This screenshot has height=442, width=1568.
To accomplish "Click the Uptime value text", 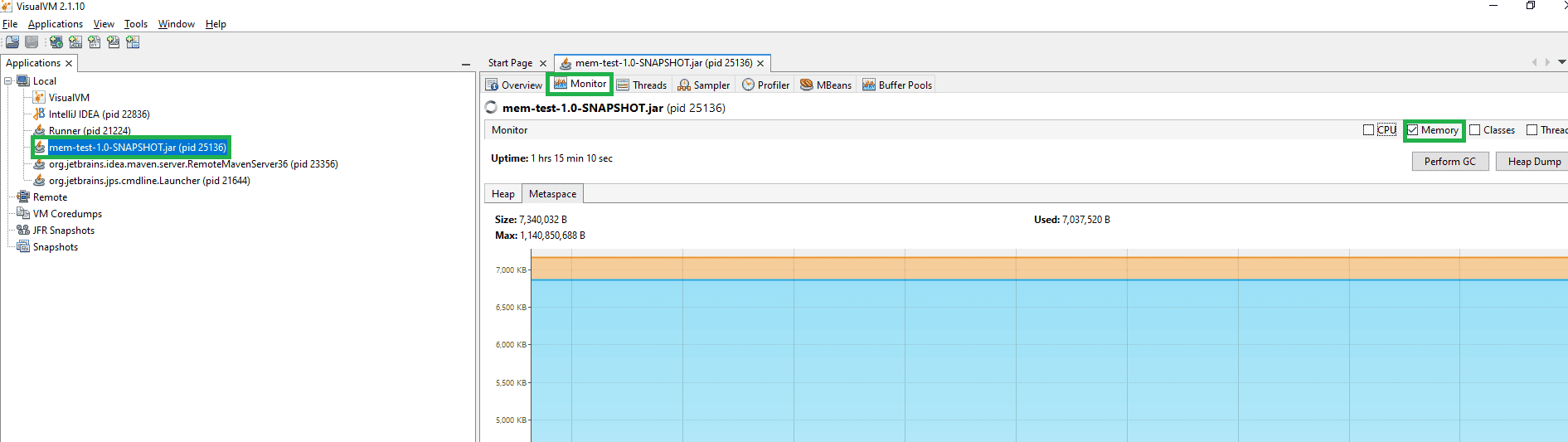I will click(572, 158).
